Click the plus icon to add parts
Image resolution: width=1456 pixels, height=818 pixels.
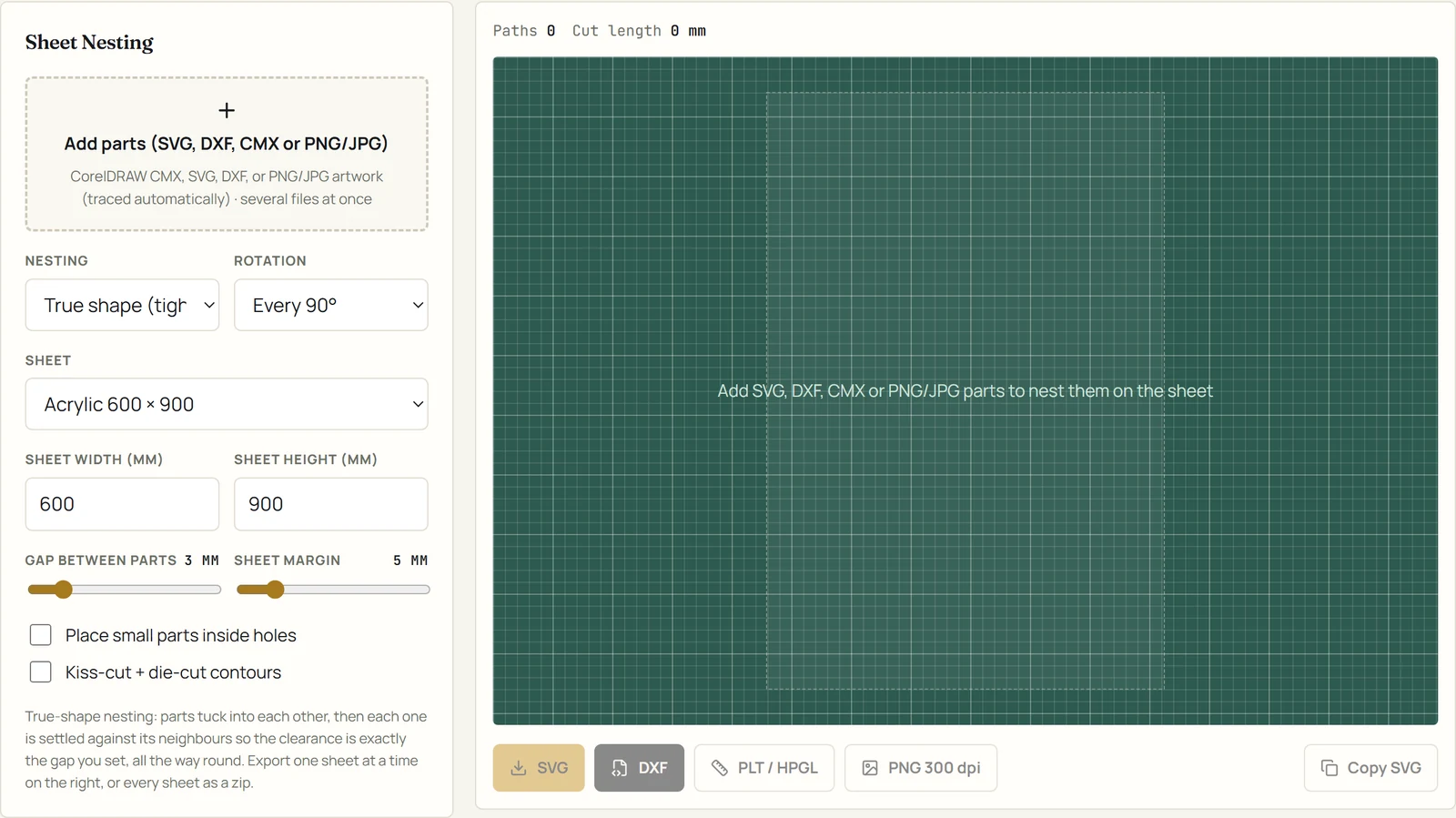coord(227,110)
